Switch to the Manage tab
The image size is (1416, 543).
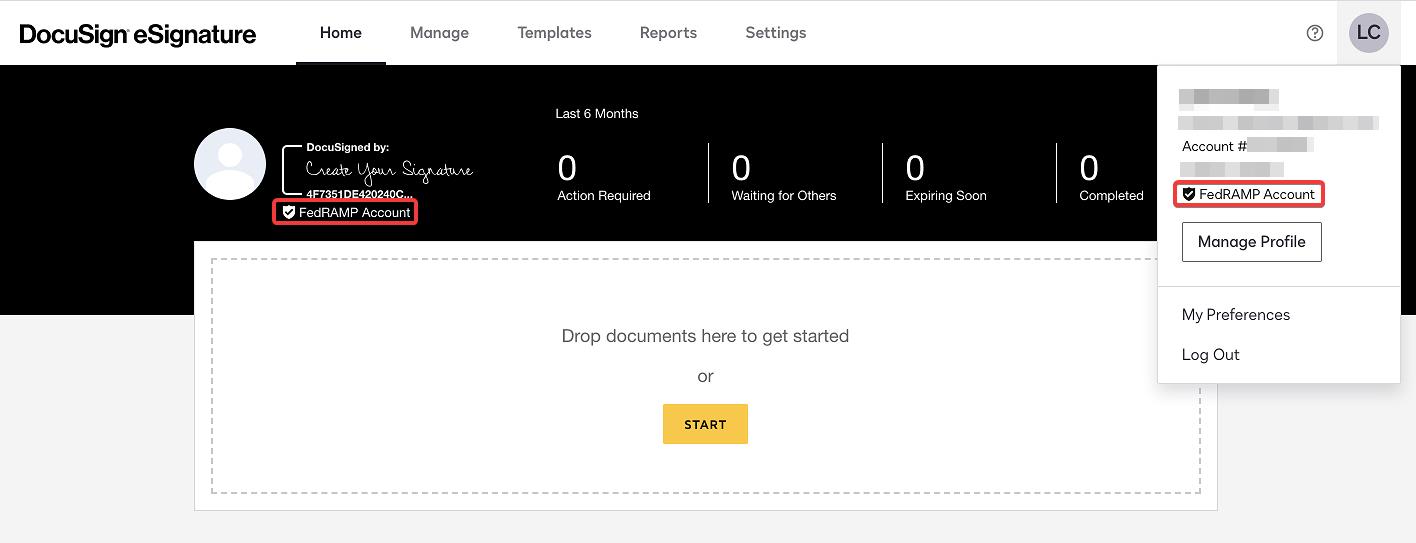(439, 33)
